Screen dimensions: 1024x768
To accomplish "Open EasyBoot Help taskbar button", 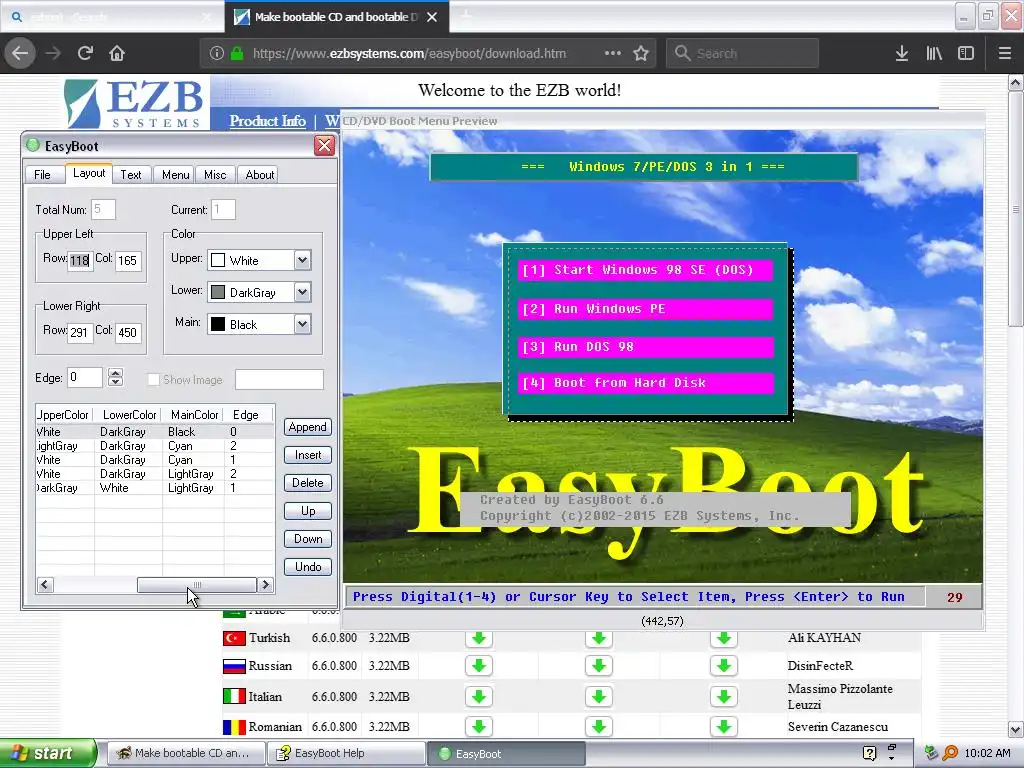I will click(345, 753).
